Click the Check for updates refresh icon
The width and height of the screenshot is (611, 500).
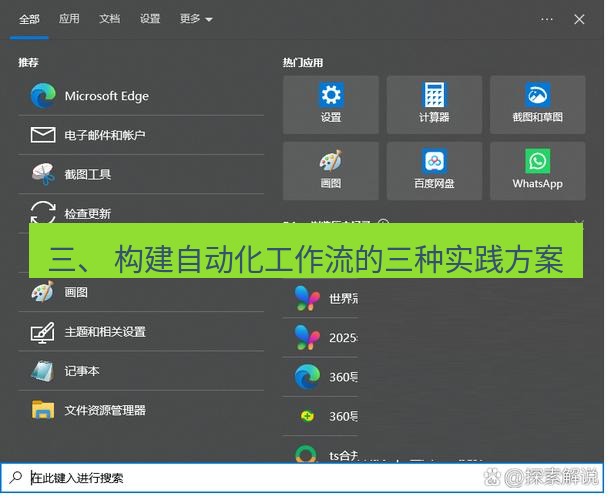43,212
